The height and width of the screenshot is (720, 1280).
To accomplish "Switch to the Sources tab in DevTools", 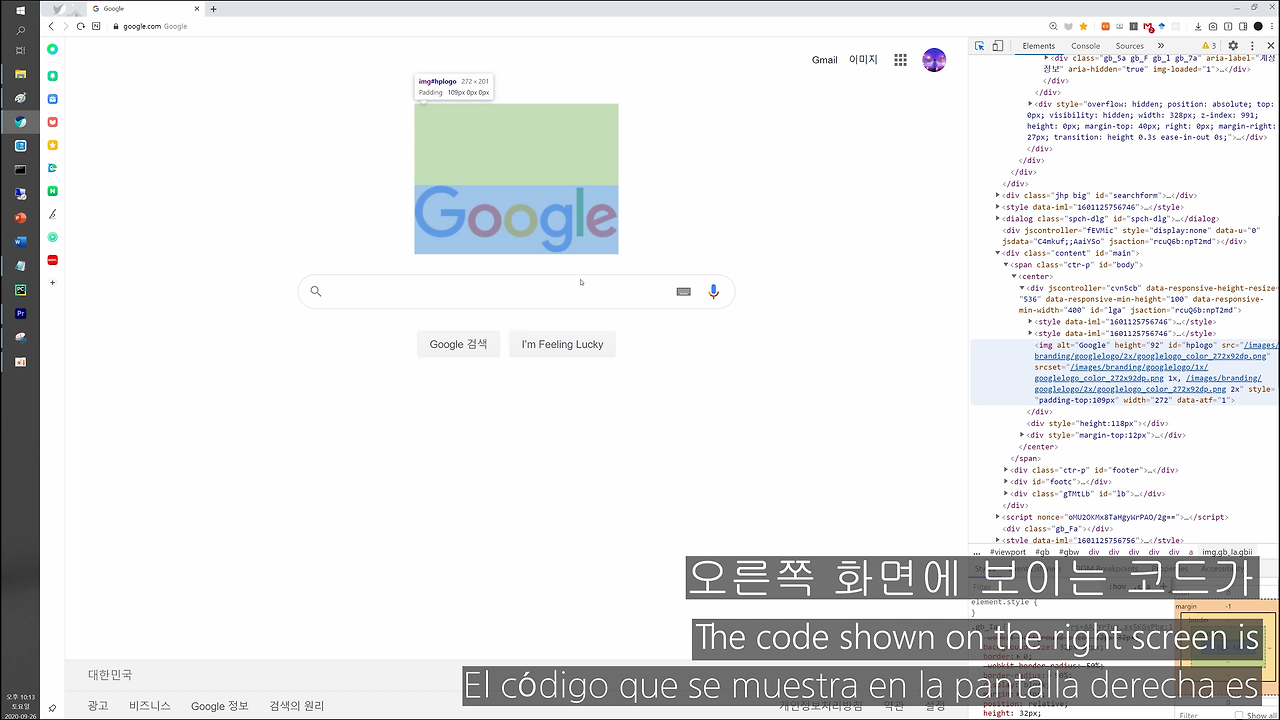I will 1129,45.
